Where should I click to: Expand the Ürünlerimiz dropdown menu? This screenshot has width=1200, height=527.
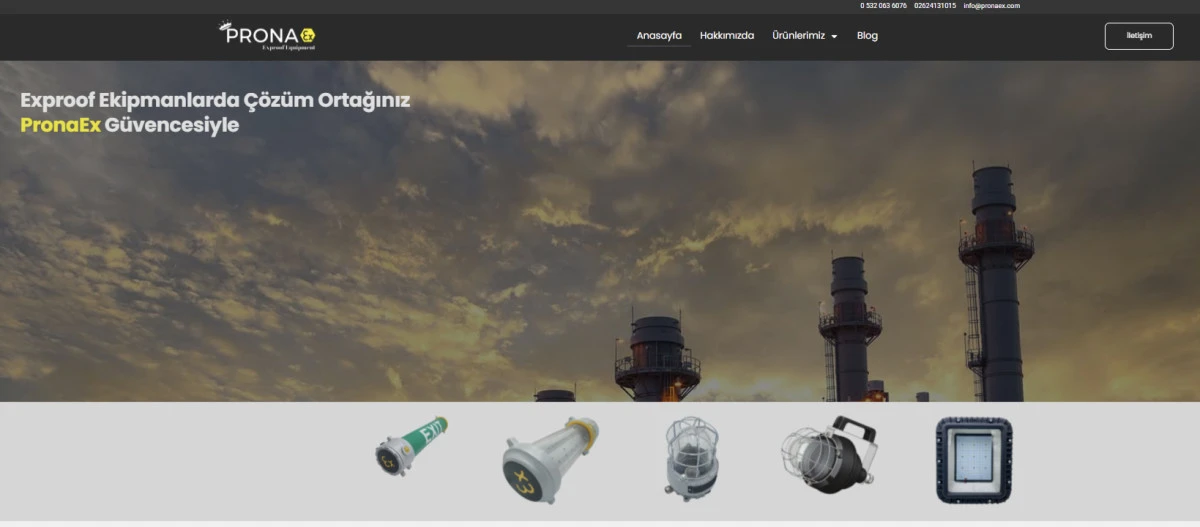tap(805, 36)
